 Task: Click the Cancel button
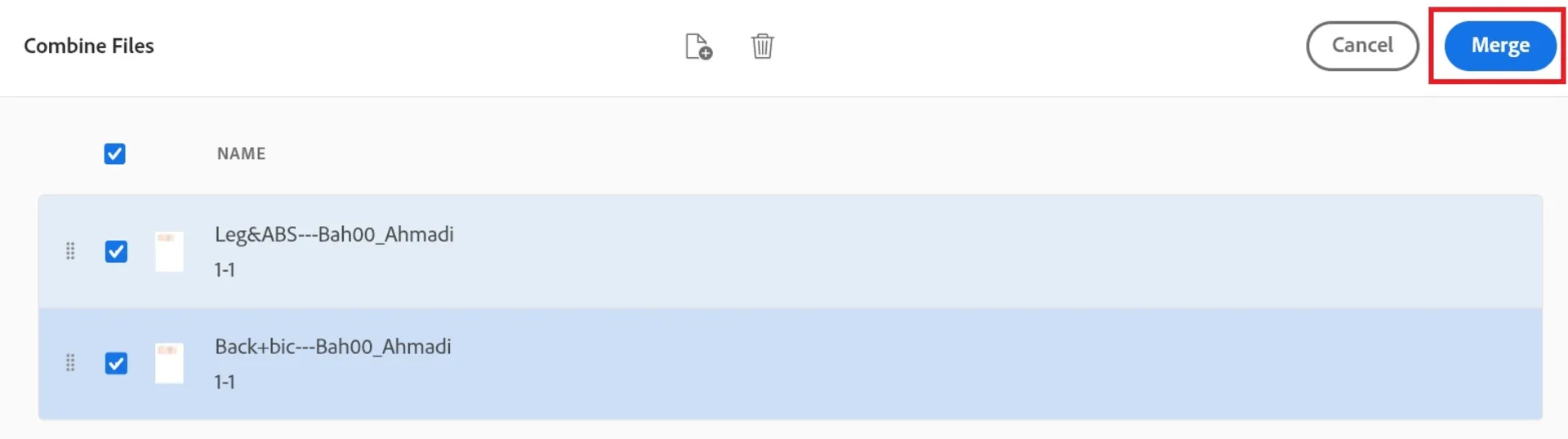click(x=1362, y=45)
